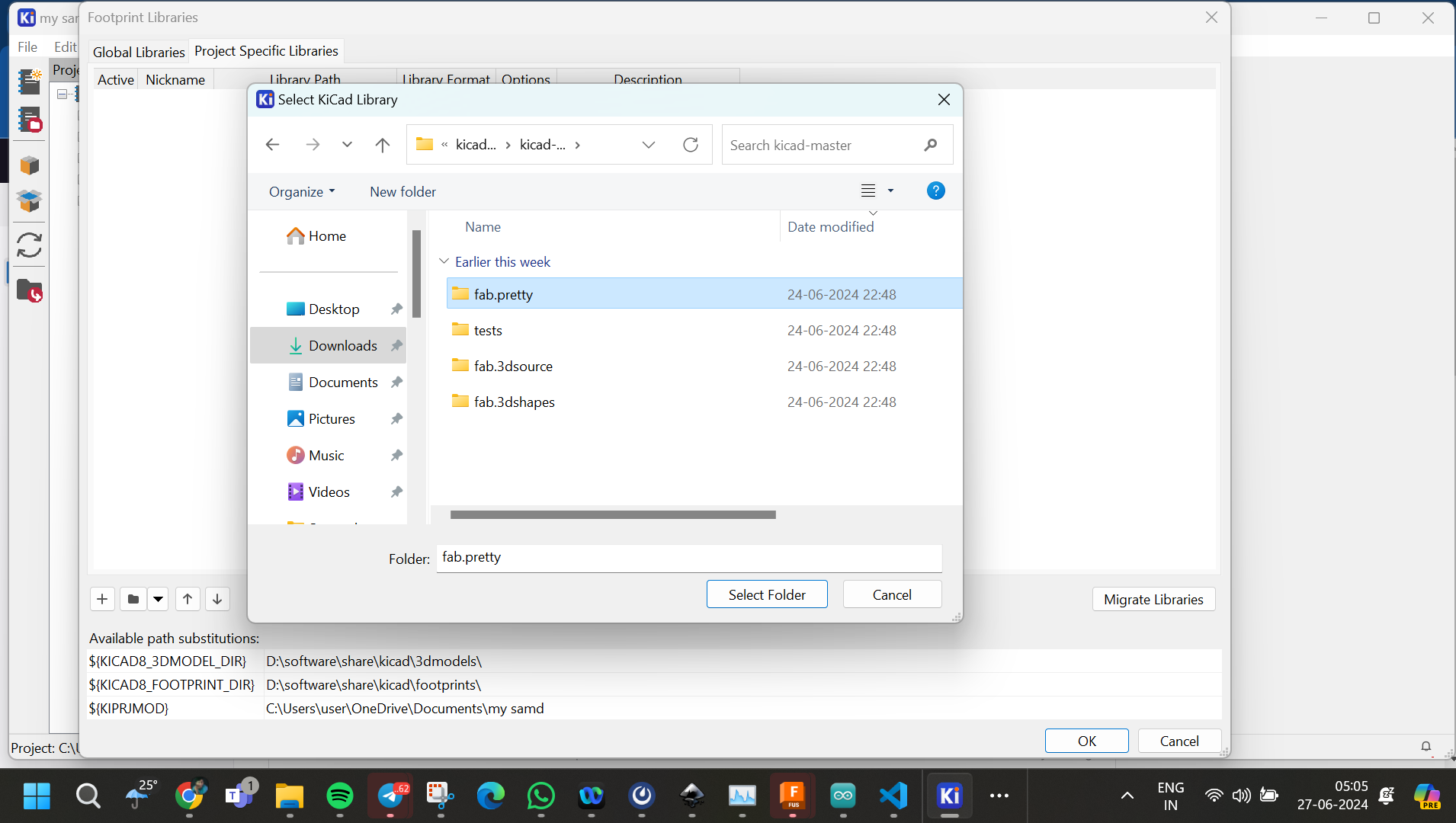This screenshot has height=823, width=1456.
Task: Sort by Date modified column
Action: tap(831, 227)
